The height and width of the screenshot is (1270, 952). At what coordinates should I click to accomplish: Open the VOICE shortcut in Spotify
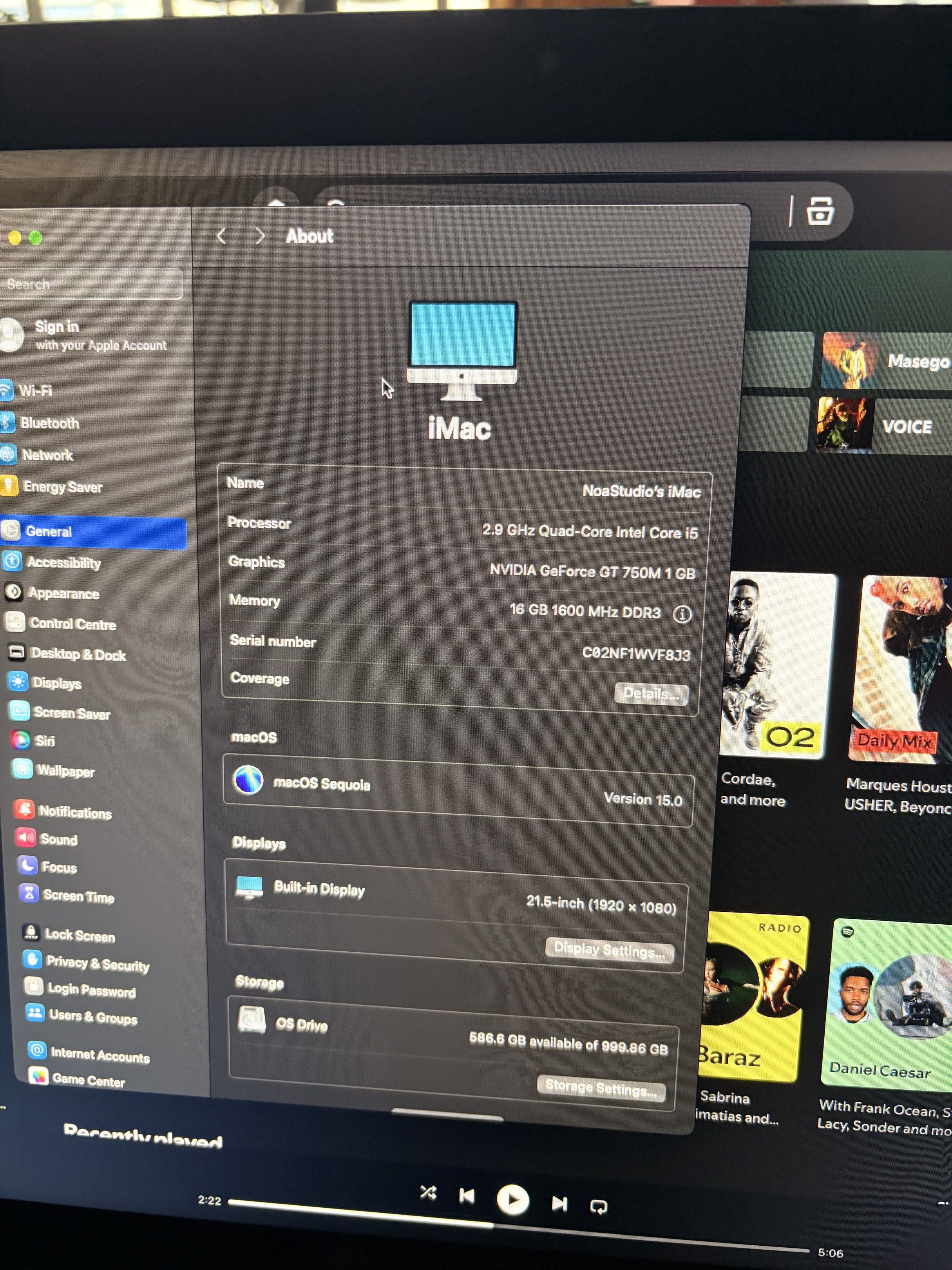884,425
